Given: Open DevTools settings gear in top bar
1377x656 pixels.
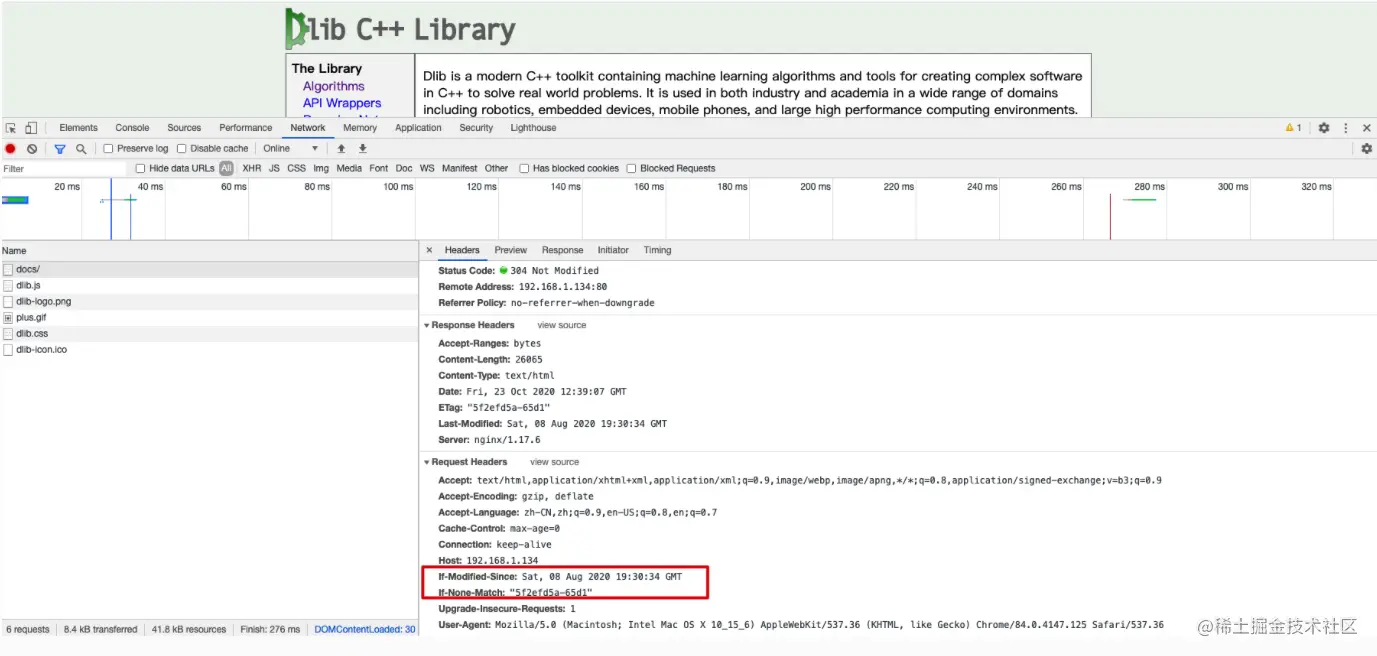Looking at the screenshot, I should coord(1324,128).
